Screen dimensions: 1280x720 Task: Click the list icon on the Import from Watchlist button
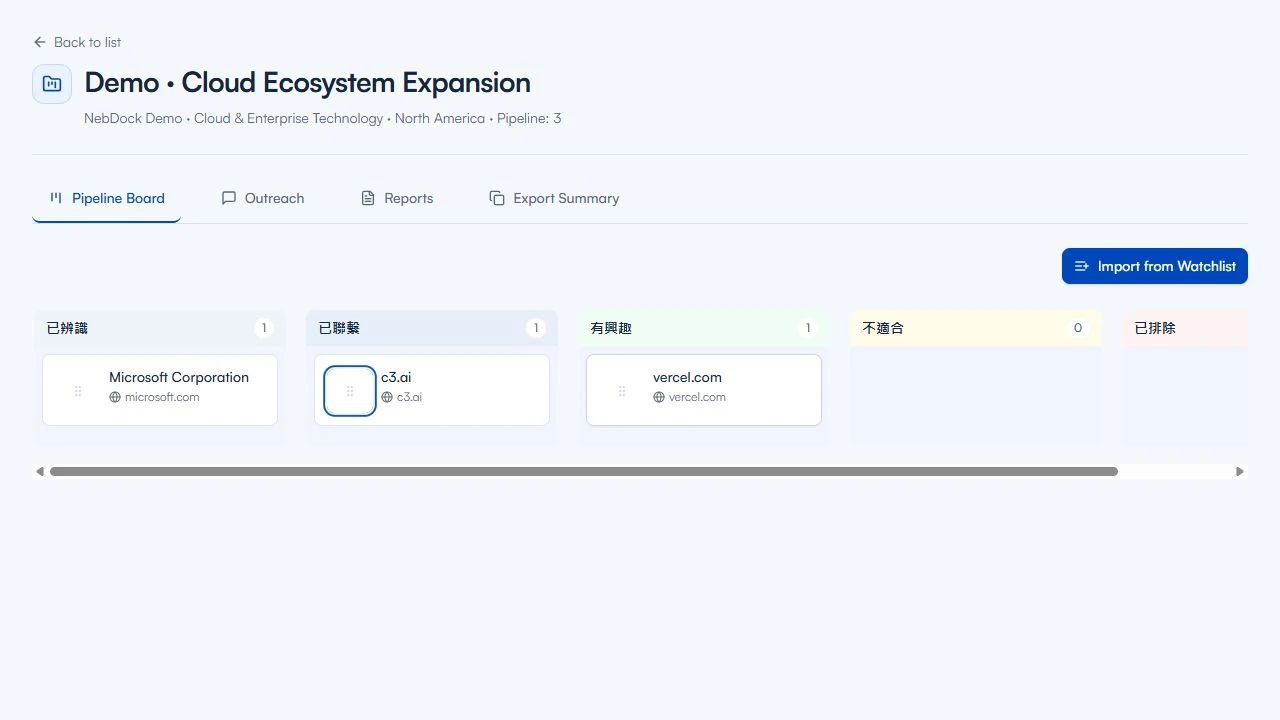tap(1081, 266)
